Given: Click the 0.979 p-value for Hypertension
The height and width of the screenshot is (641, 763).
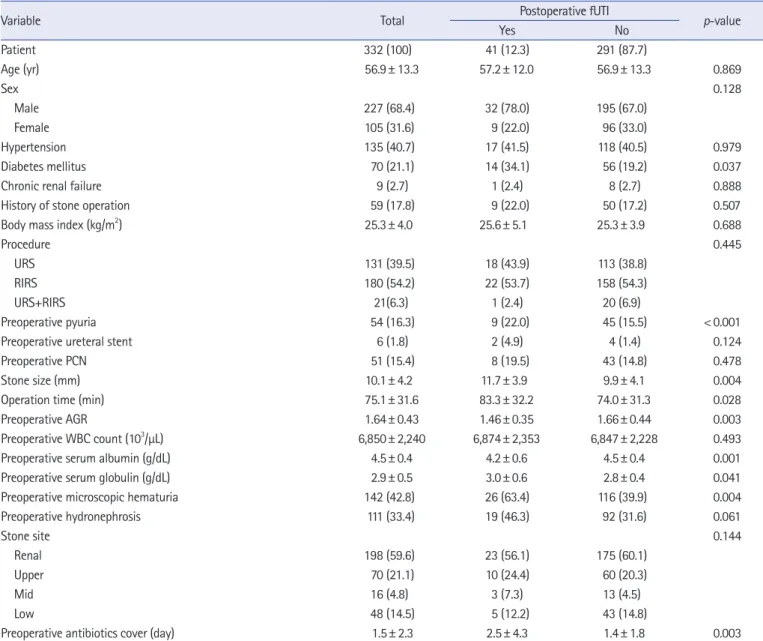Looking at the screenshot, I should click(x=727, y=147).
